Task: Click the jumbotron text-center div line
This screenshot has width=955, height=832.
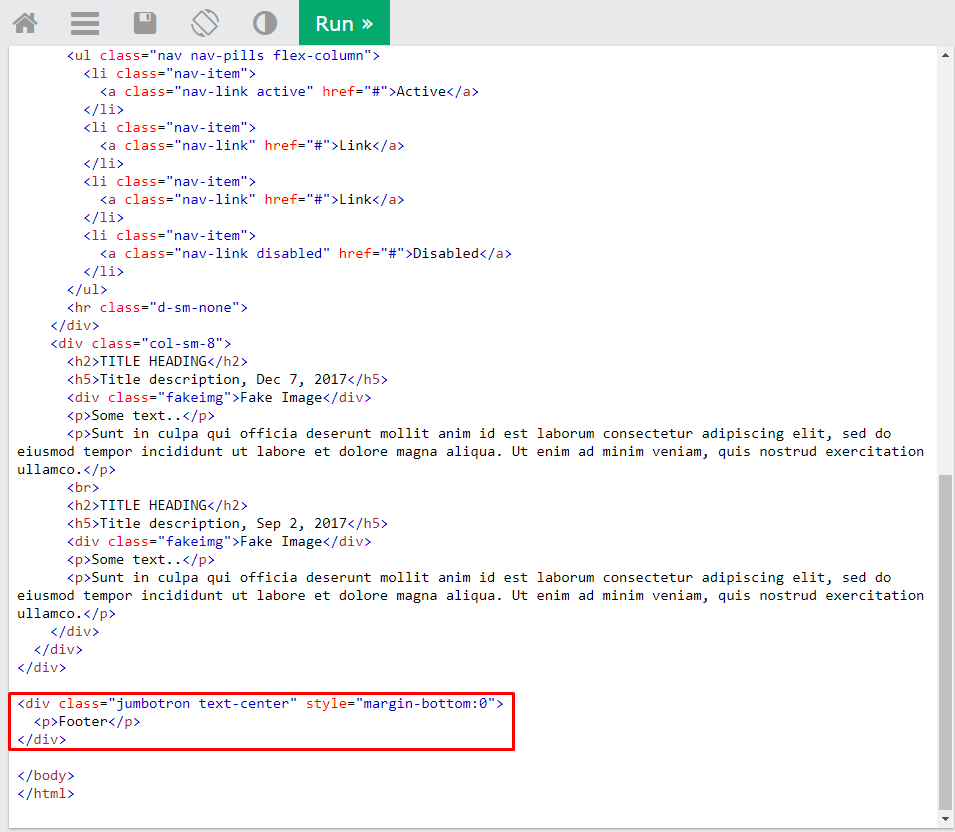Action: 261,703
